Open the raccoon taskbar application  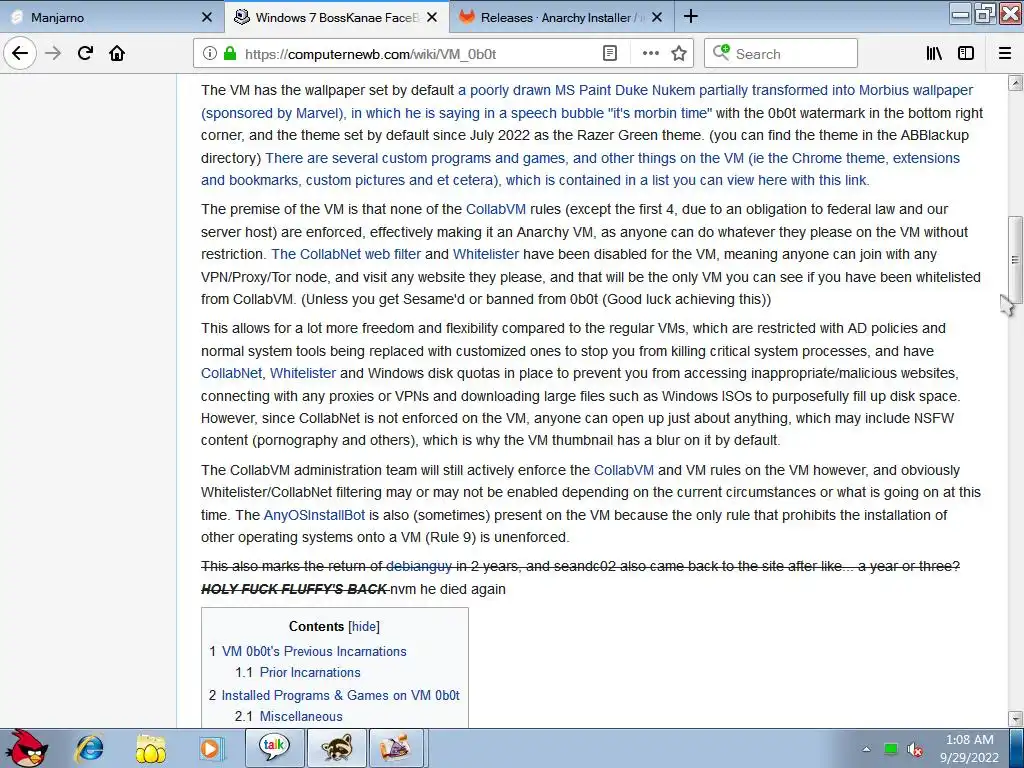point(336,748)
